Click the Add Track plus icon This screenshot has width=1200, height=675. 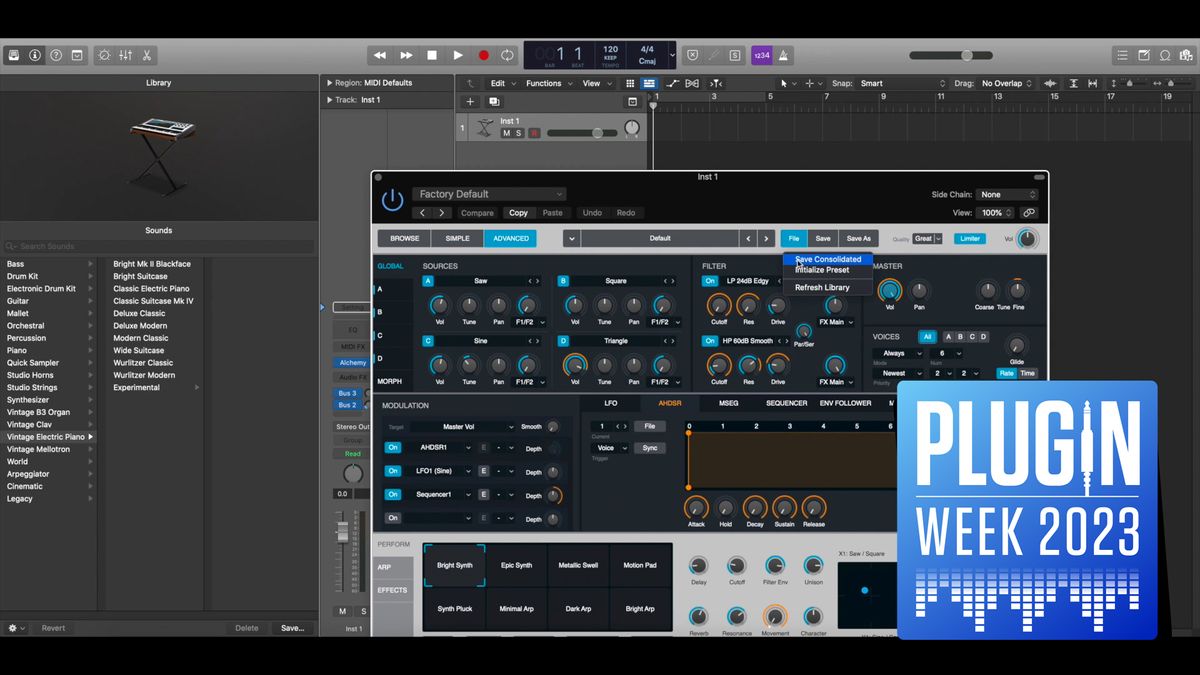(469, 101)
